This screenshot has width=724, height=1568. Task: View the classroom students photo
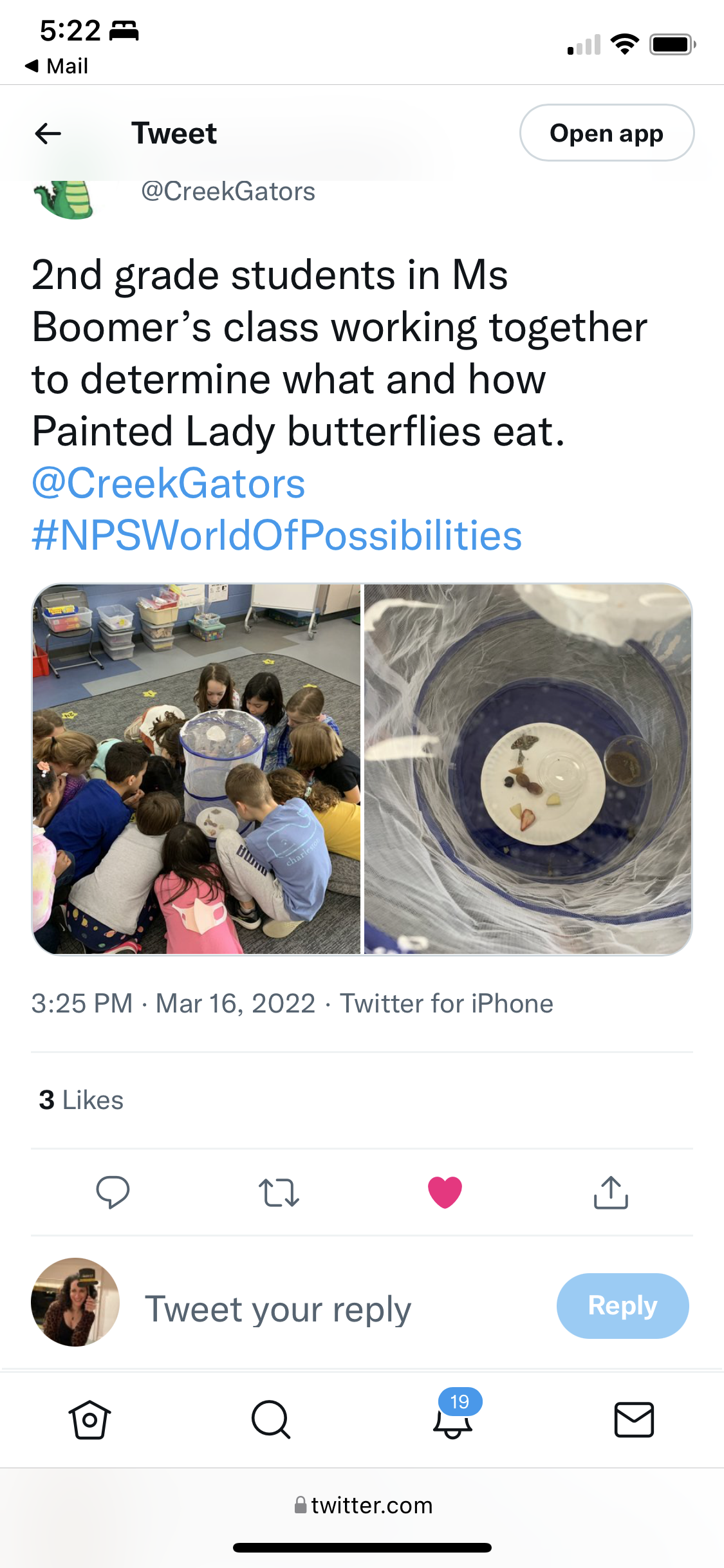(x=196, y=769)
